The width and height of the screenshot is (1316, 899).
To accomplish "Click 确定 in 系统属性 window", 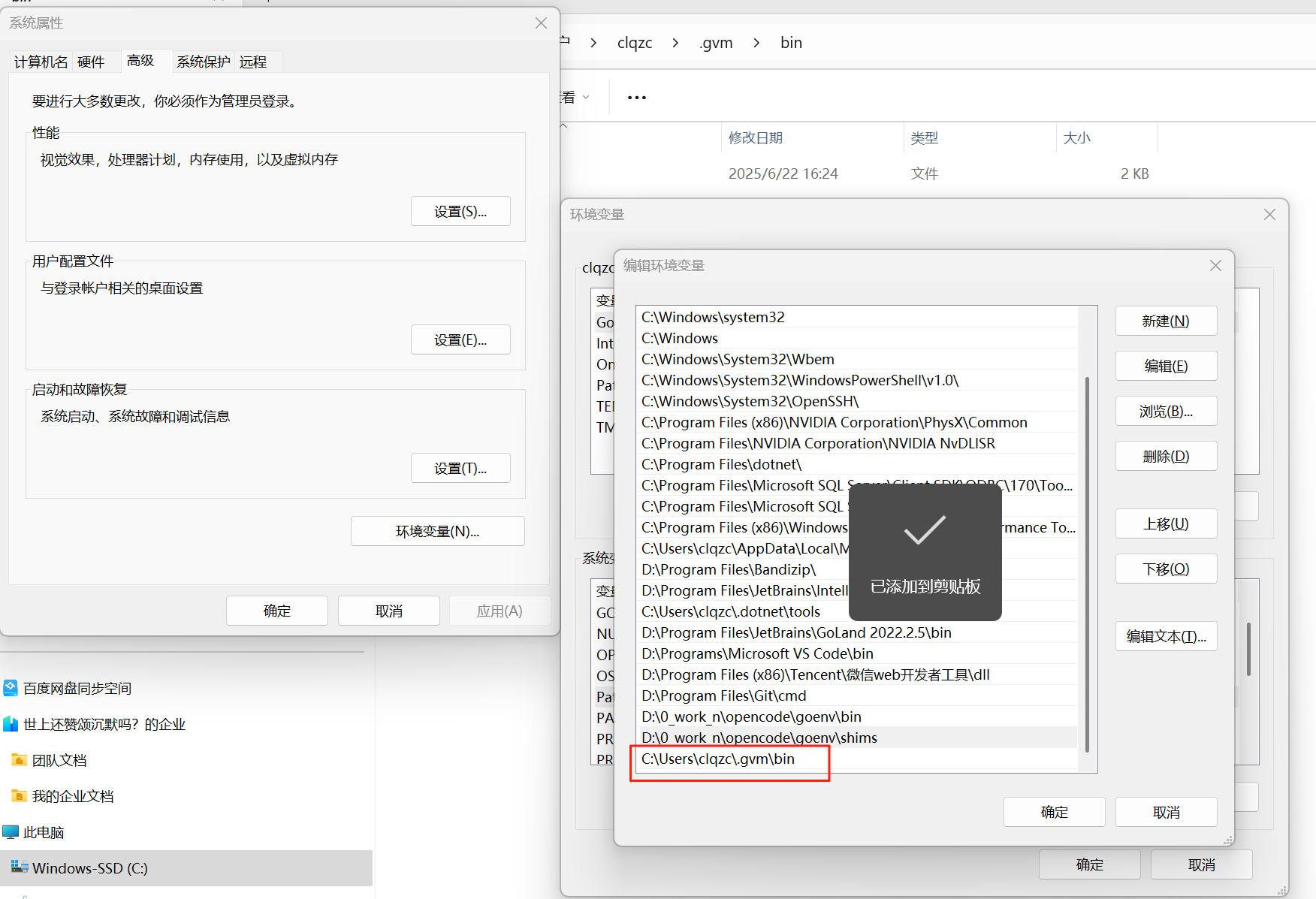I will click(276, 611).
